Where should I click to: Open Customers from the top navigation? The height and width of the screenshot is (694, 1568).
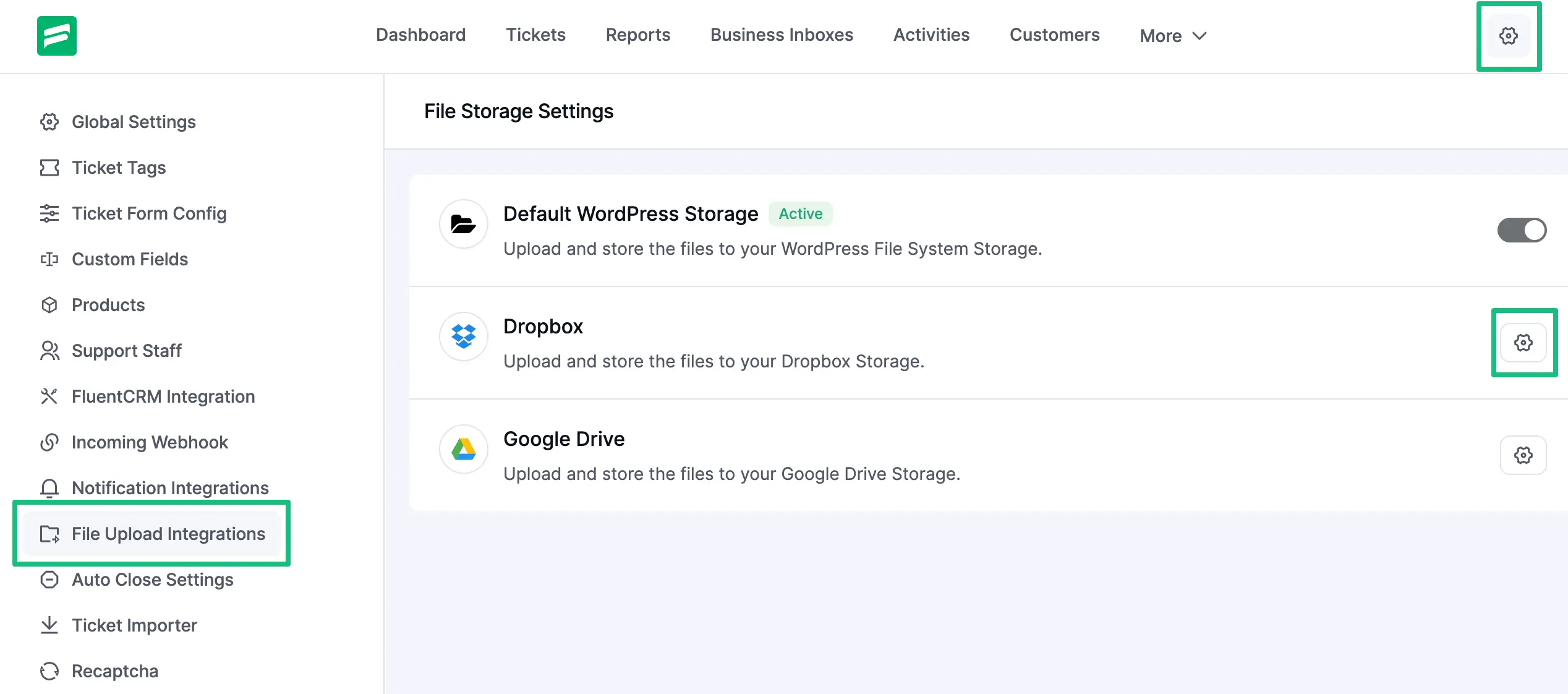click(x=1054, y=35)
